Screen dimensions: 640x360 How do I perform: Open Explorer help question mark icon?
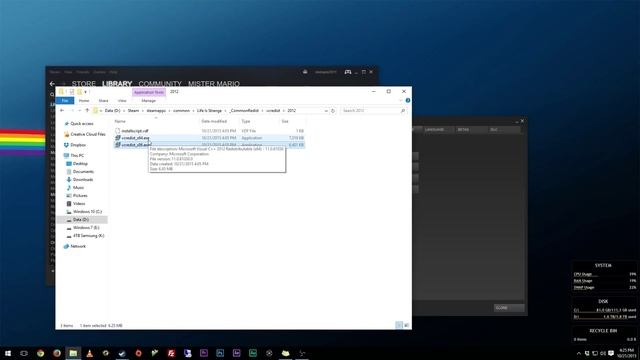coord(408,100)
